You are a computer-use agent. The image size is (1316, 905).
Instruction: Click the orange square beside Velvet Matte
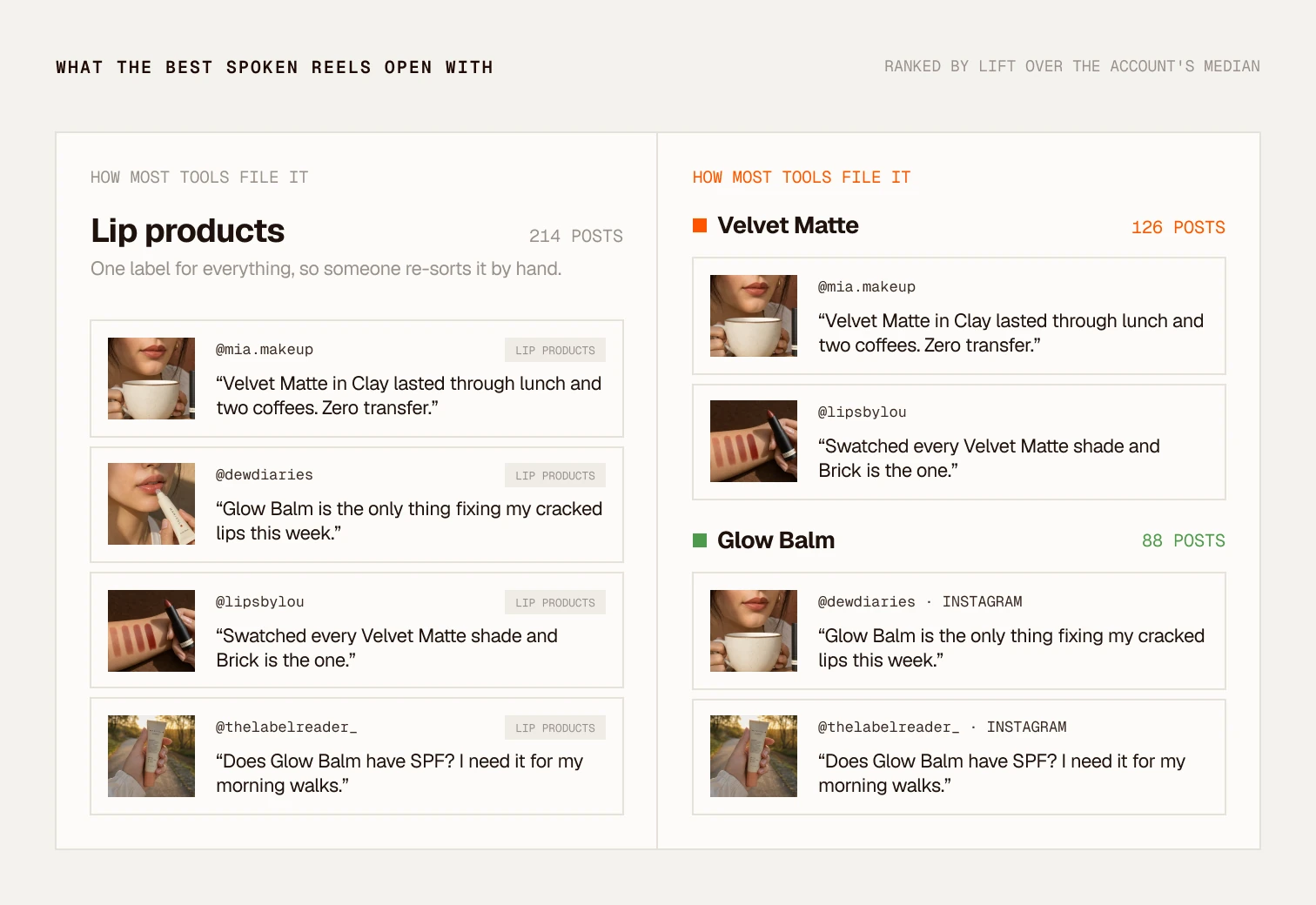click(x=700, y=225)
